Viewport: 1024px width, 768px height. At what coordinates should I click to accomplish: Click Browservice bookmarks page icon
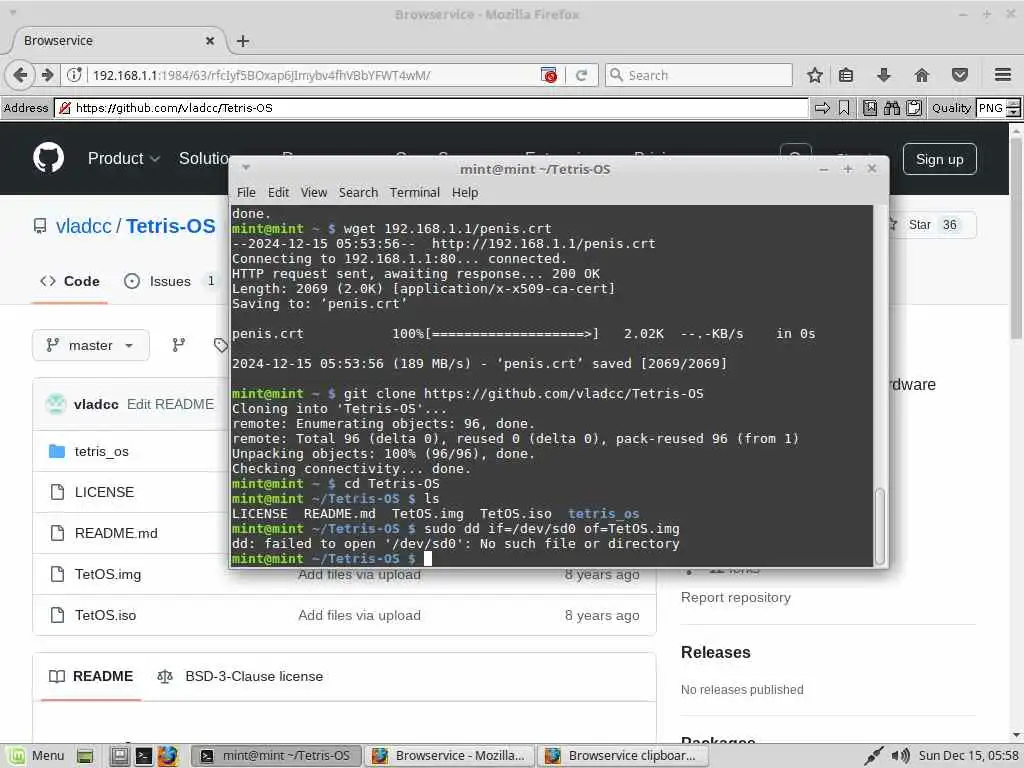tap(870, 108)
